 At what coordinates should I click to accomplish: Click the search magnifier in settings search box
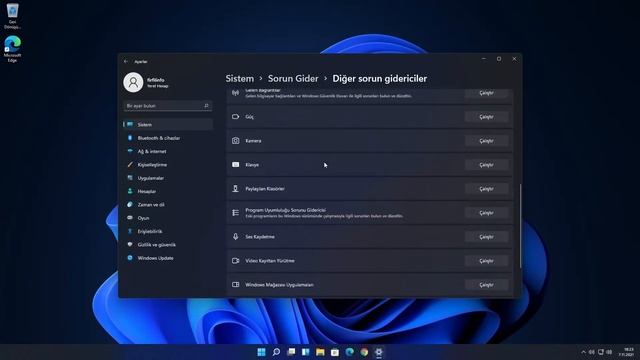point(206,106)
